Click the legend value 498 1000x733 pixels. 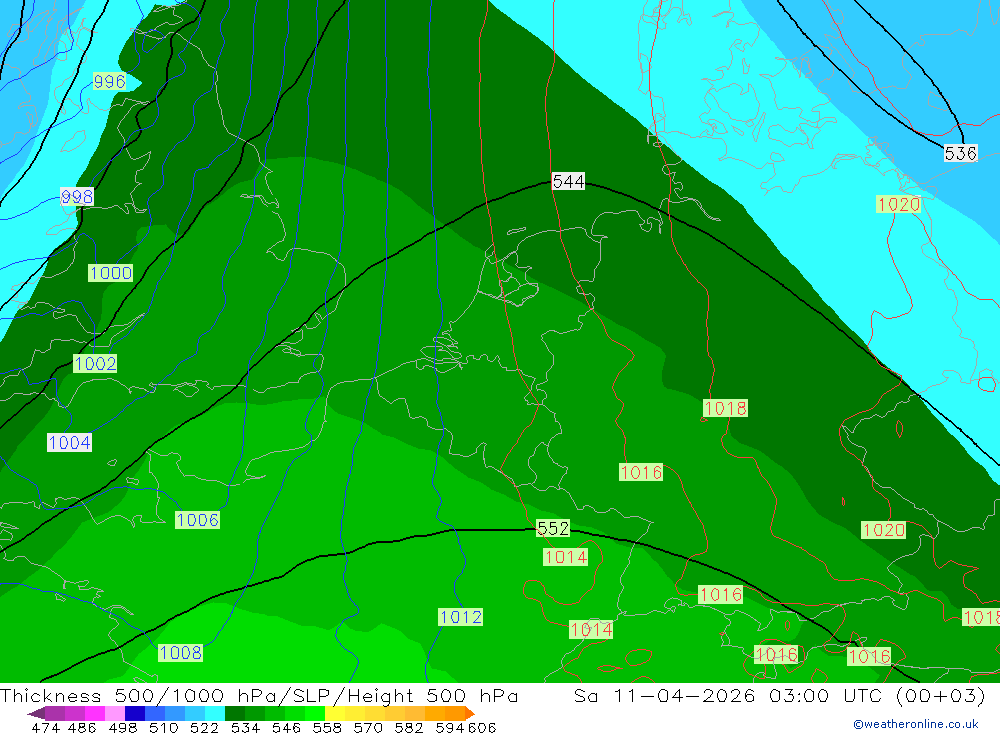(x=123, y=727)
